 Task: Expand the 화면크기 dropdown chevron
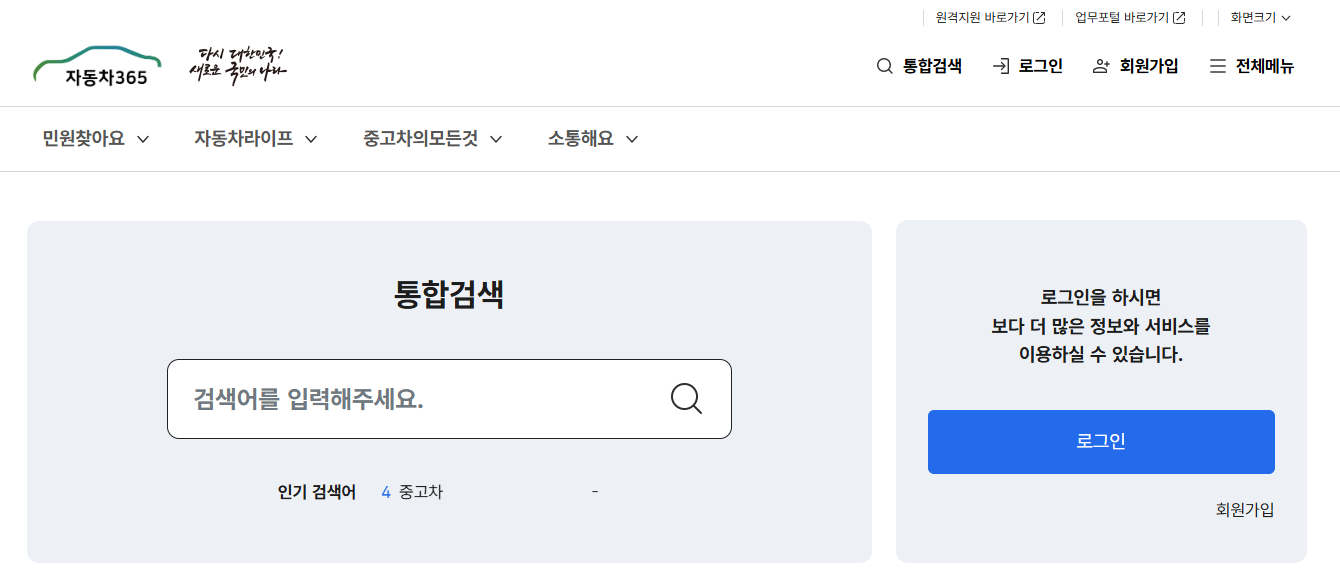pyautogui.click(x=1287, y=17)
